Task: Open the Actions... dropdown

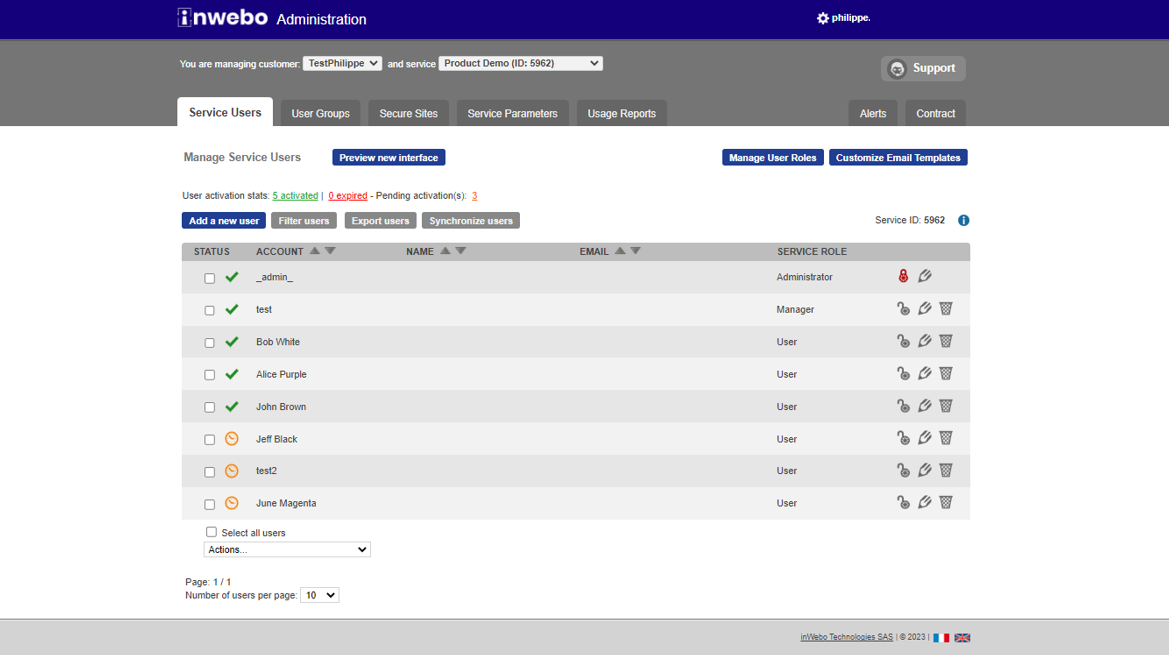Action: (x=287, y=549)
